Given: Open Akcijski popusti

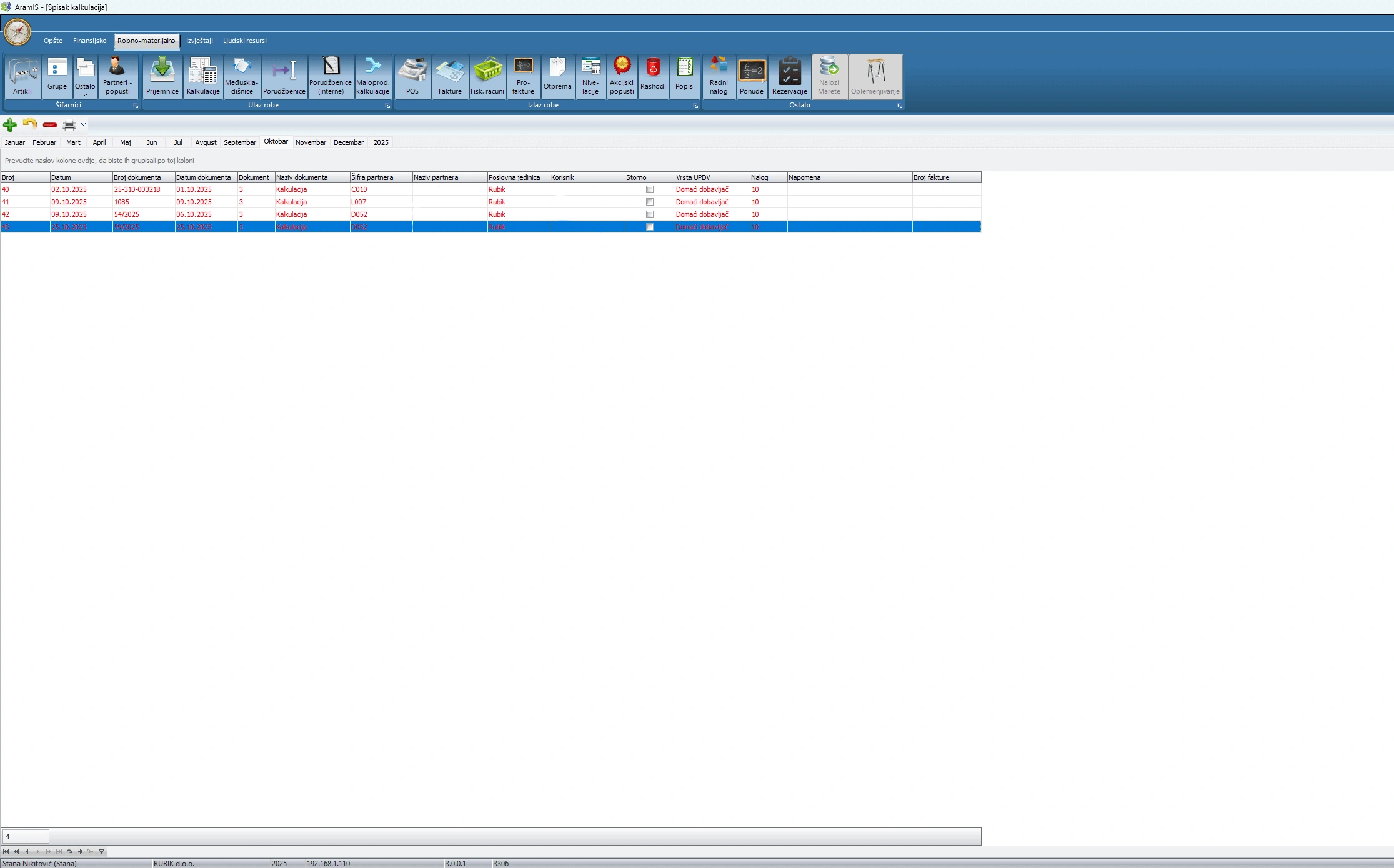Looking at the screenshot, I should coord(622,76).
